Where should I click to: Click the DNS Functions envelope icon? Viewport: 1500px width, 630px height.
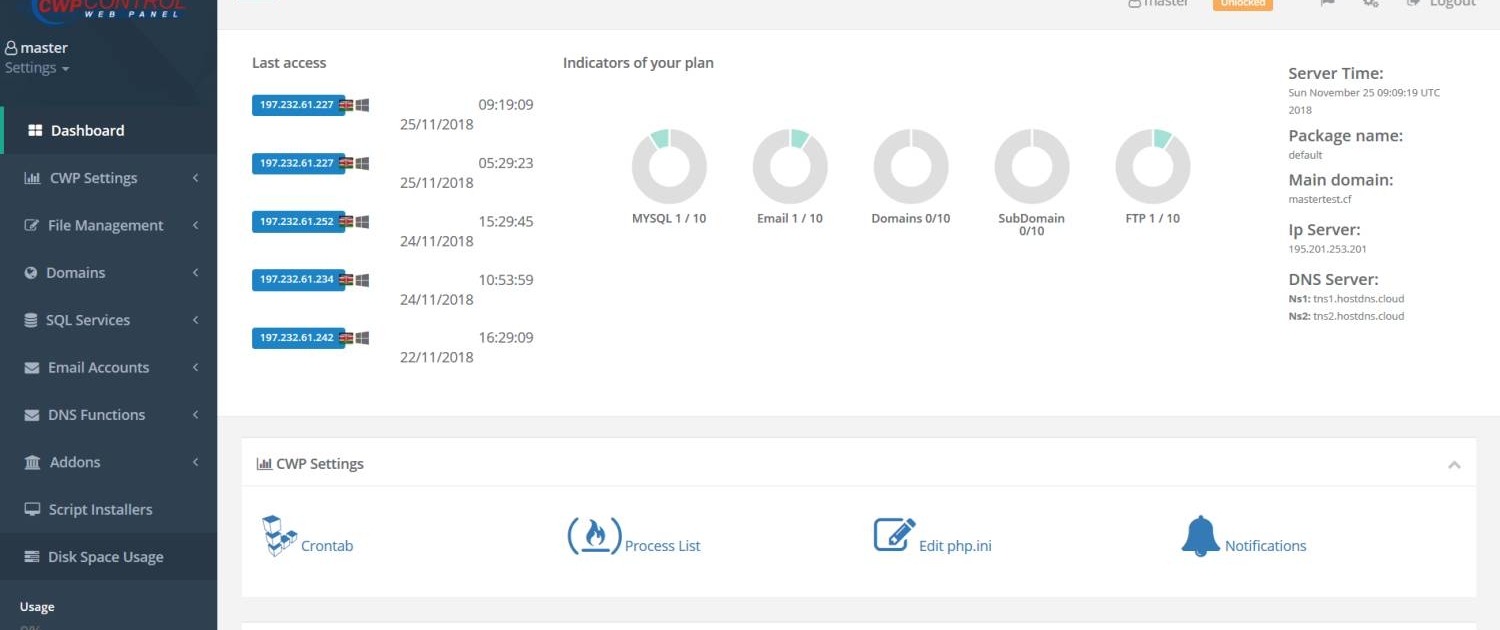32,415
